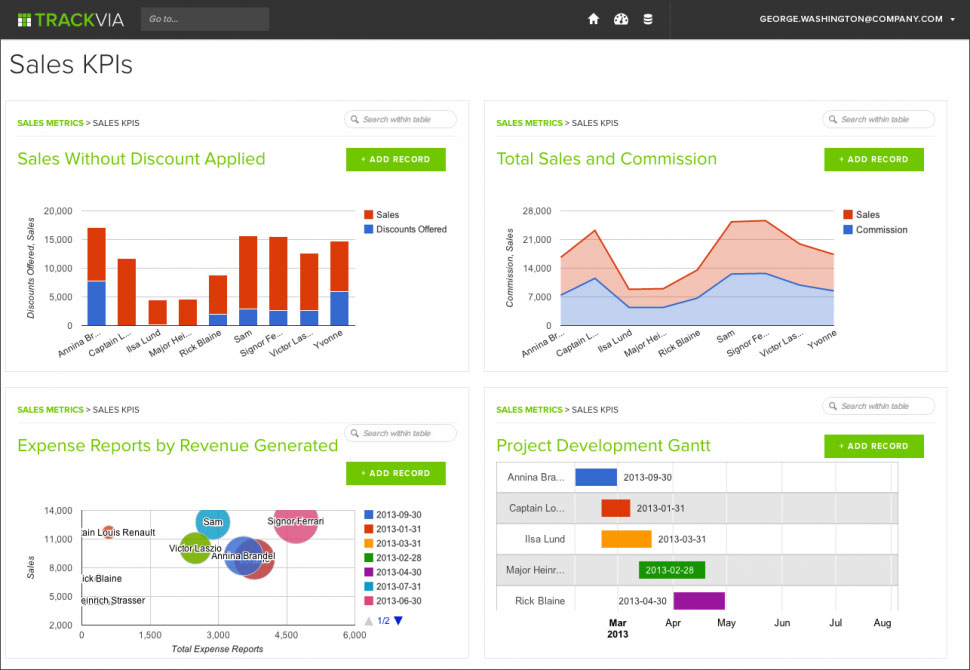Focus search box in the Total Sales panel
This screenshot has width=970, height=670.
click(x=879, y=120)
